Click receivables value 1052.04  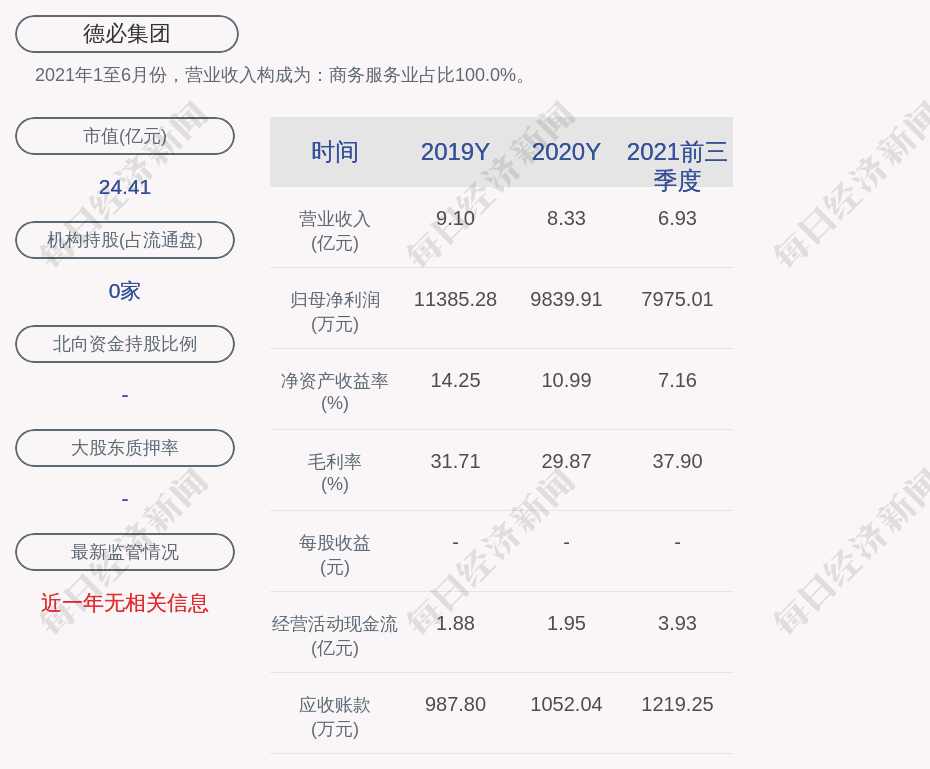(566, 704)
